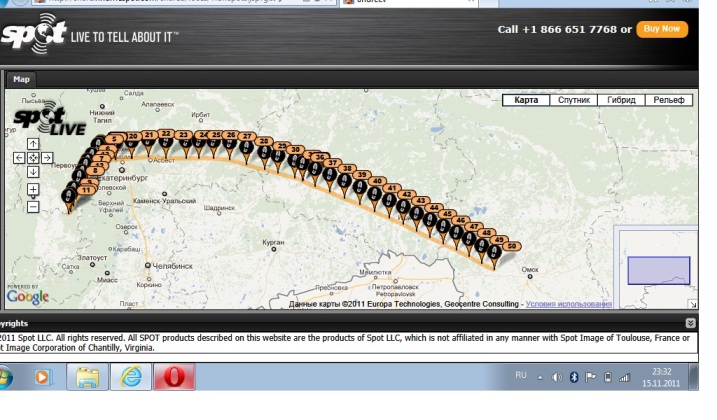This screenshot has width=717, height=420.
Task: Click the Buy Now button
Action: click(662, 29)
